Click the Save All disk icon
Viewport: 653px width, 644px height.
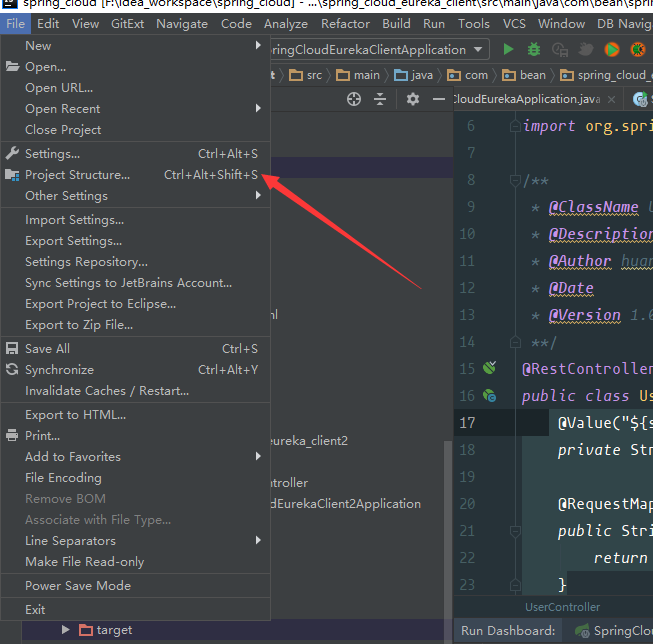click(12, 348)
